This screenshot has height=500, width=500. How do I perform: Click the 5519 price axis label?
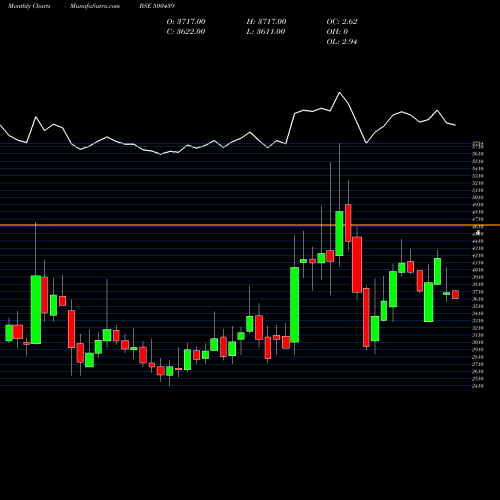478,161
